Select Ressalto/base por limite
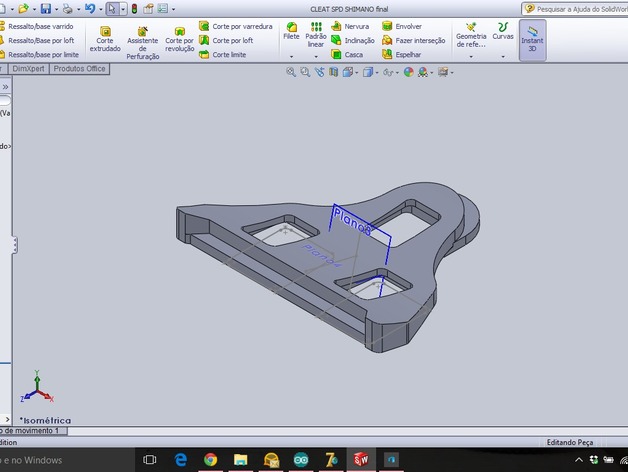The image size is (628, 472). [x=40, y=54]
